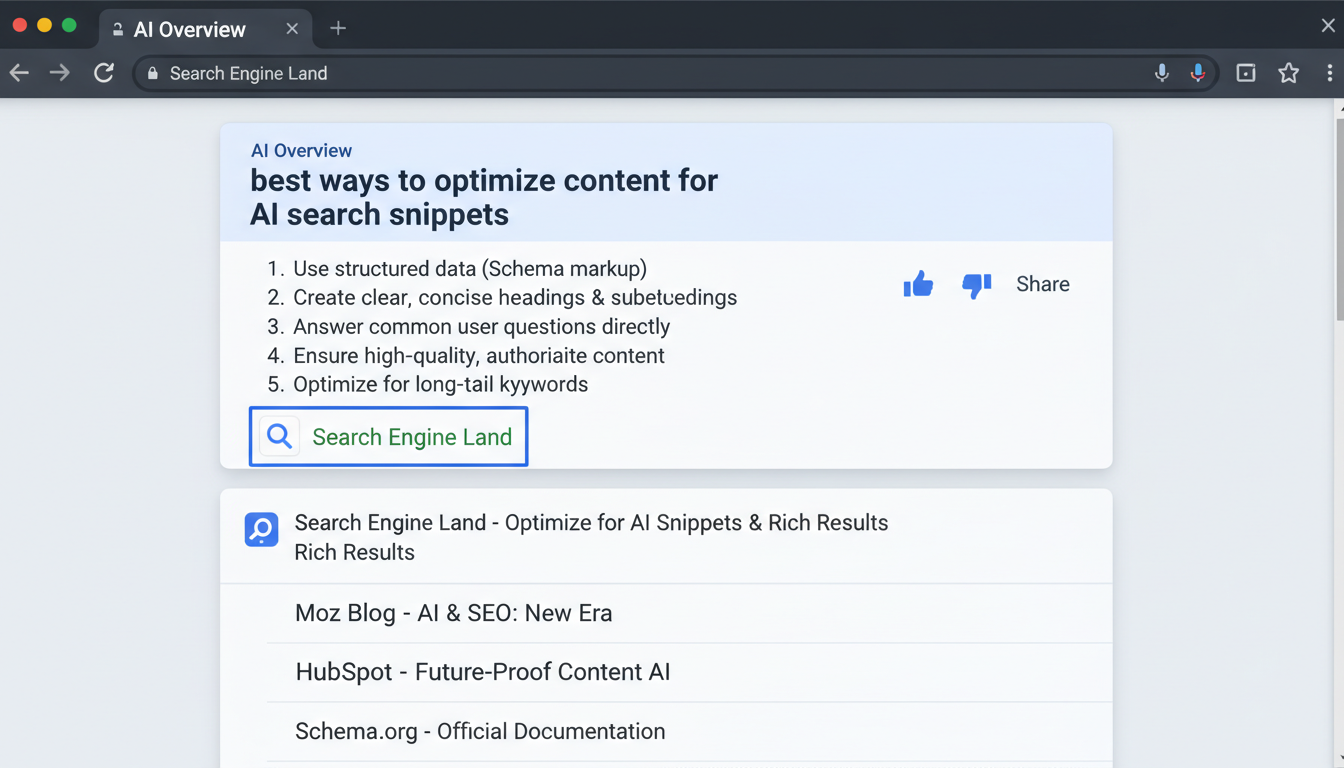Start a voice search with the microphone icon
The height and width of the screenshot is (768, 1344).
click(x=1162, y=73)
